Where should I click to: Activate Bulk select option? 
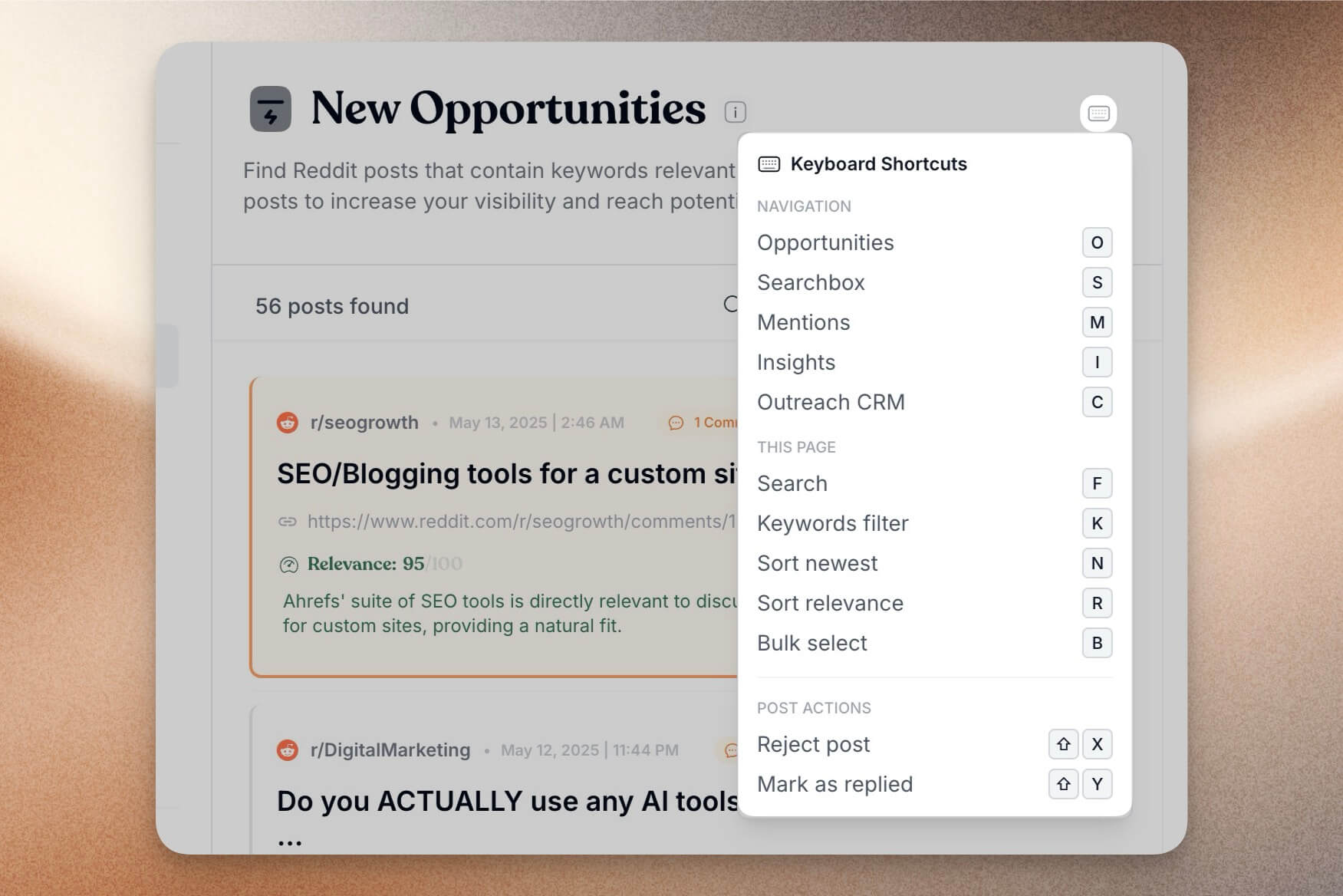811,643
